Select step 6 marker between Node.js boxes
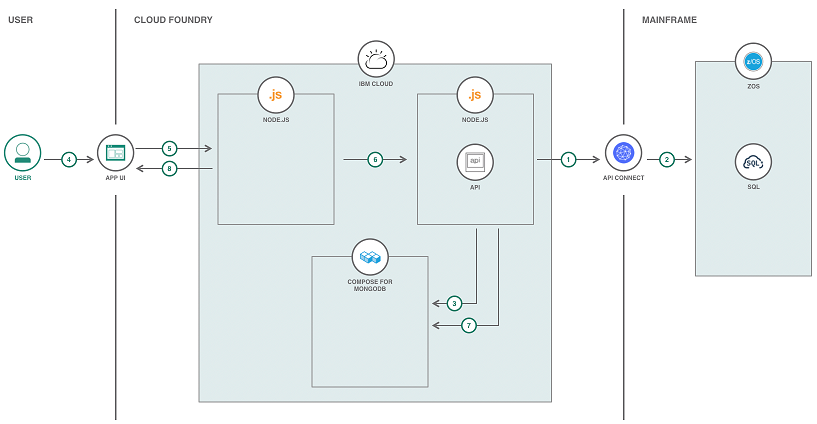The width and height of the screenshot is (817, 424). point(375,159)
